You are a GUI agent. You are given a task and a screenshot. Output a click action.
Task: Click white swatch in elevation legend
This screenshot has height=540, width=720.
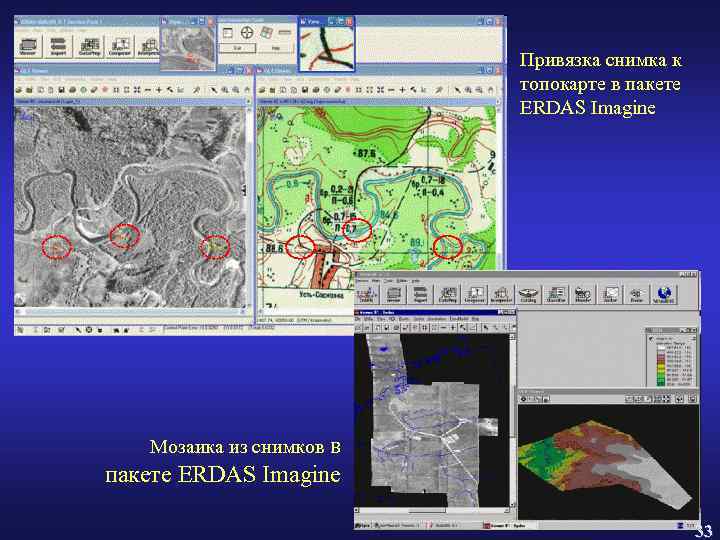coord(661,348)
